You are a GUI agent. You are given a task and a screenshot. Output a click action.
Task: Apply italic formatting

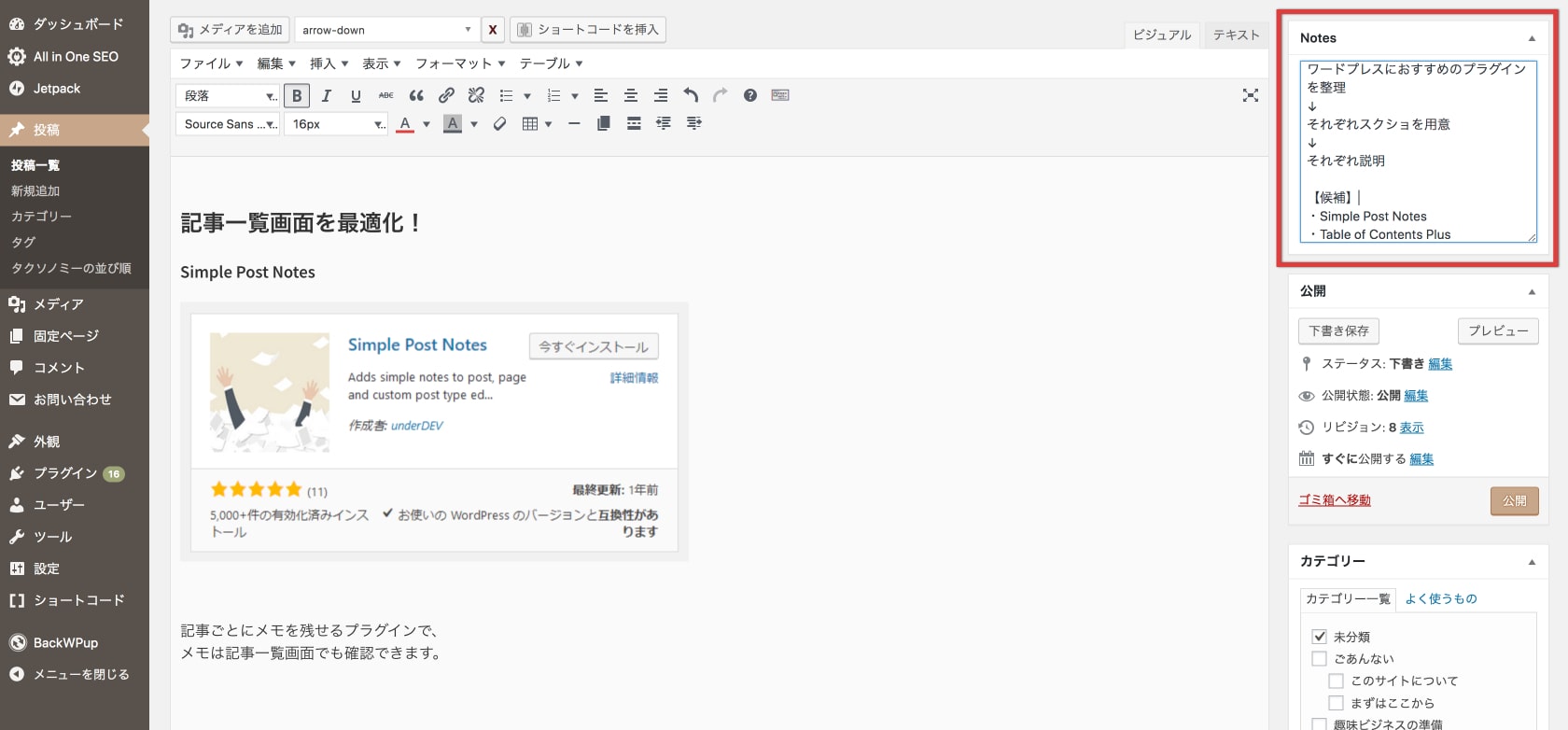pos(327,95)
